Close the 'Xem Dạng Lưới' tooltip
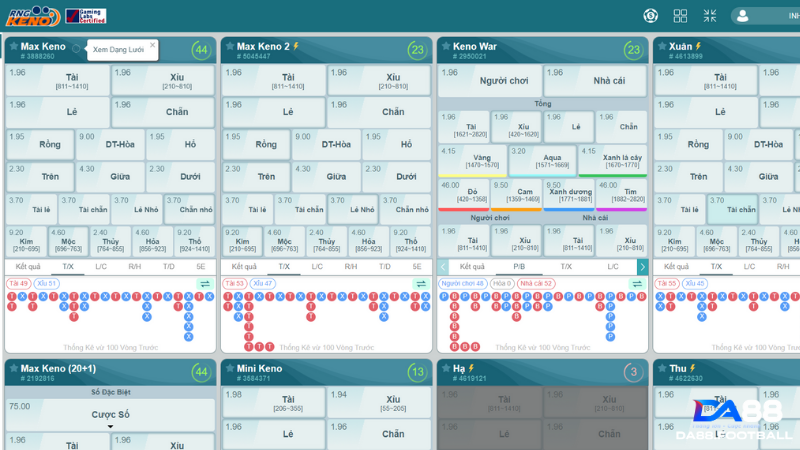The image size is (800, 450). pos(152,45)
